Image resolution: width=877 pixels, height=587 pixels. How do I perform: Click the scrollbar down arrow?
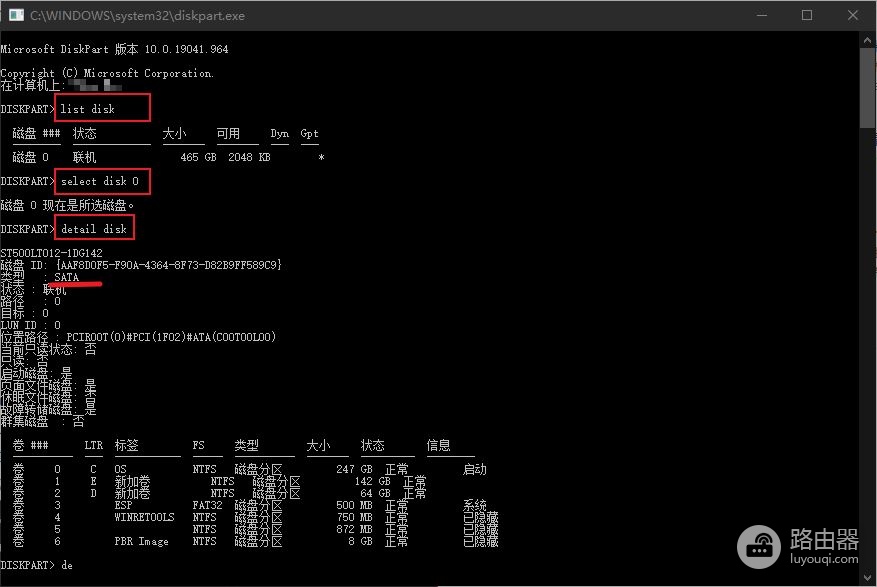(x=867, y=577)
